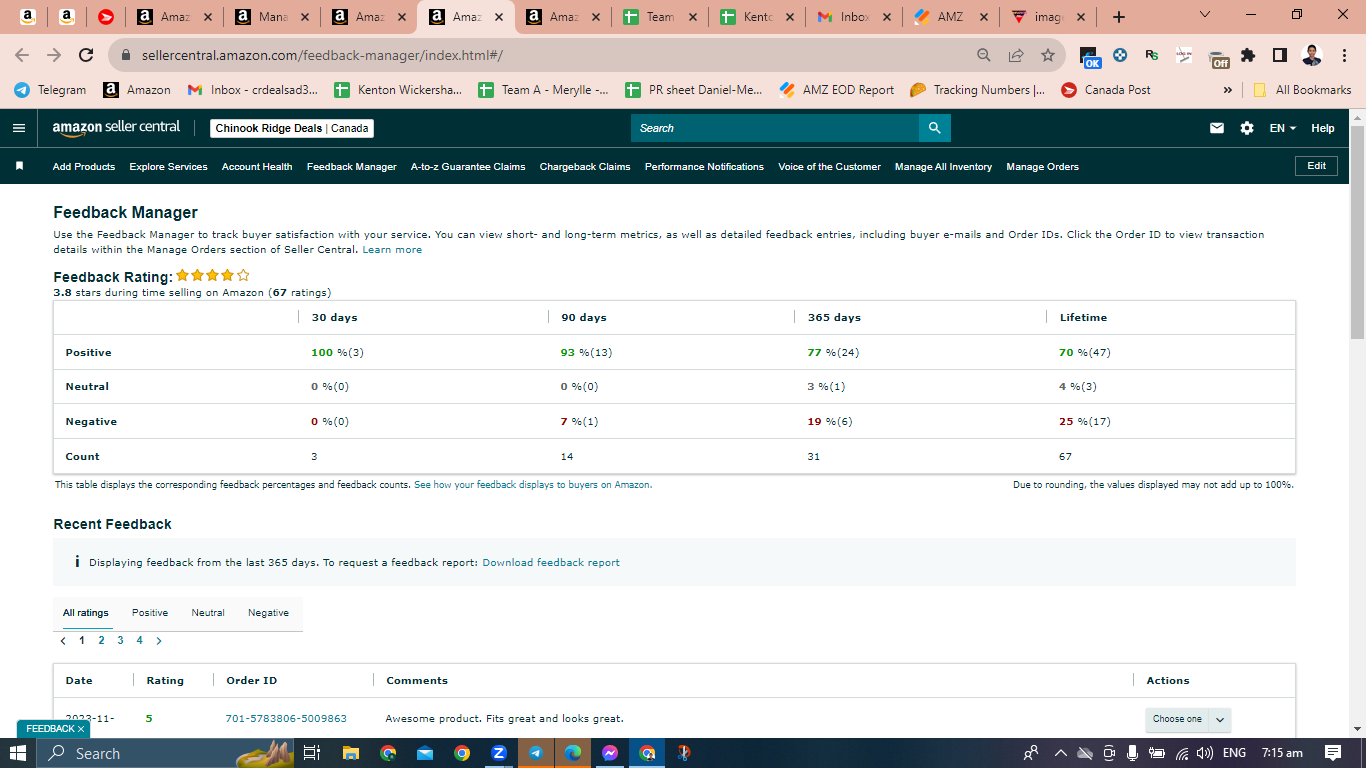
Task: Expand the Chrome tab search chevron
Action: tap(1204, 15)
